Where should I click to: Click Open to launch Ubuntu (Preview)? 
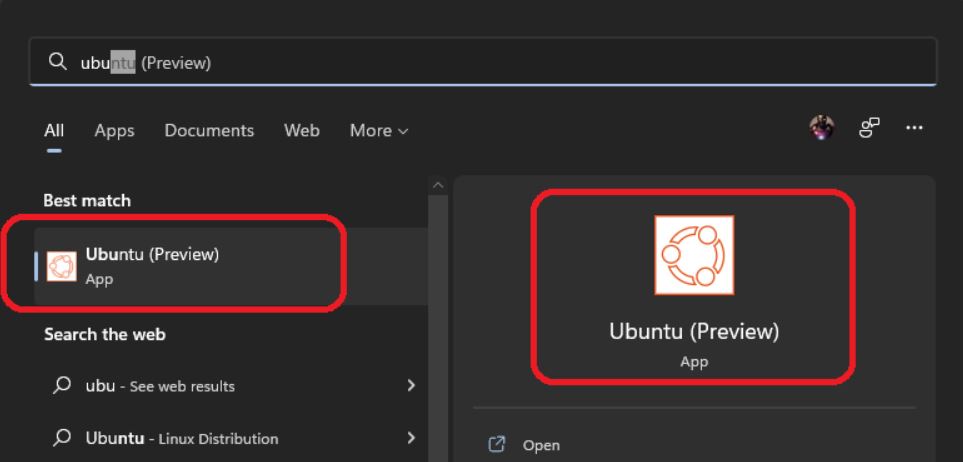pos(541,445)
